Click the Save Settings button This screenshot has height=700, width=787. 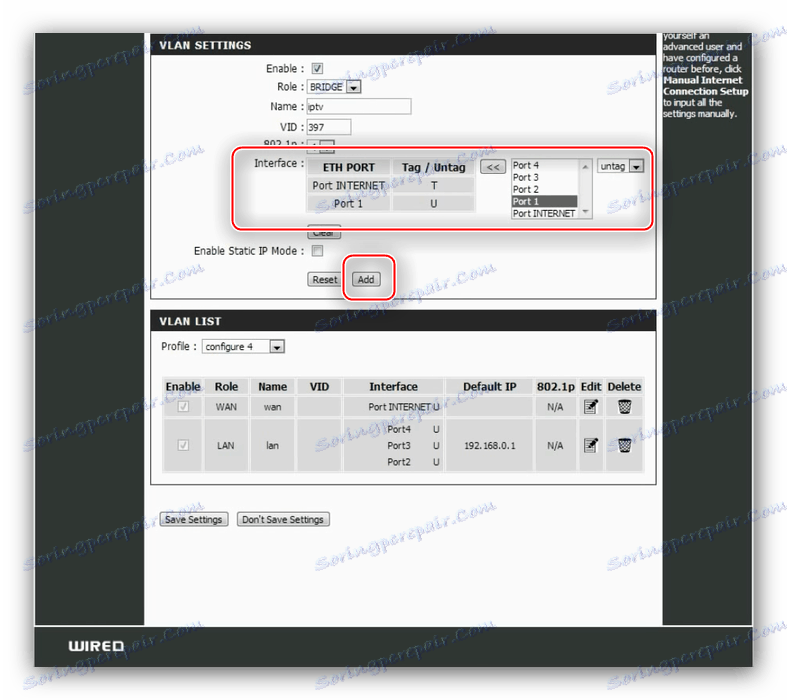click(194, 519)
